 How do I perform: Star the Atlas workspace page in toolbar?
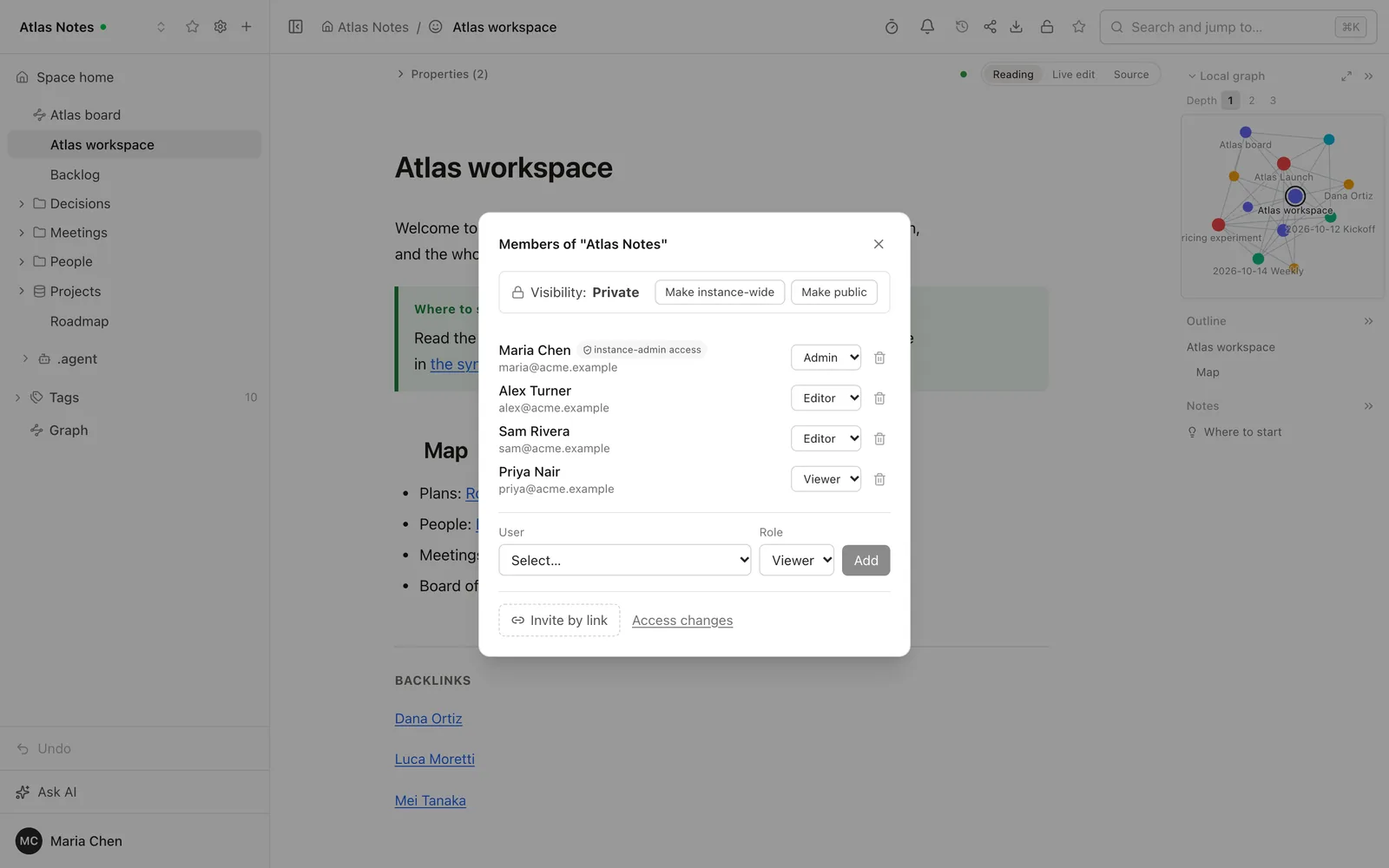[1079, 27]
